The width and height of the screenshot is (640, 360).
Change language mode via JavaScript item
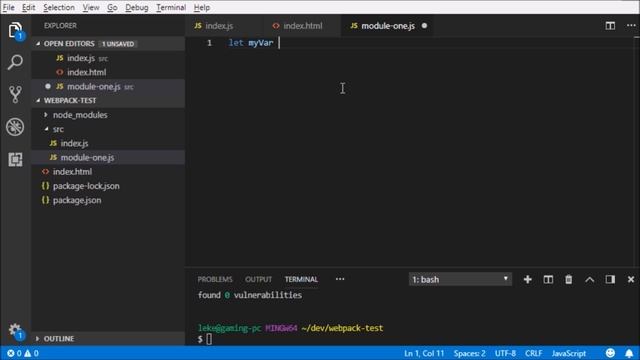(569, 353)
